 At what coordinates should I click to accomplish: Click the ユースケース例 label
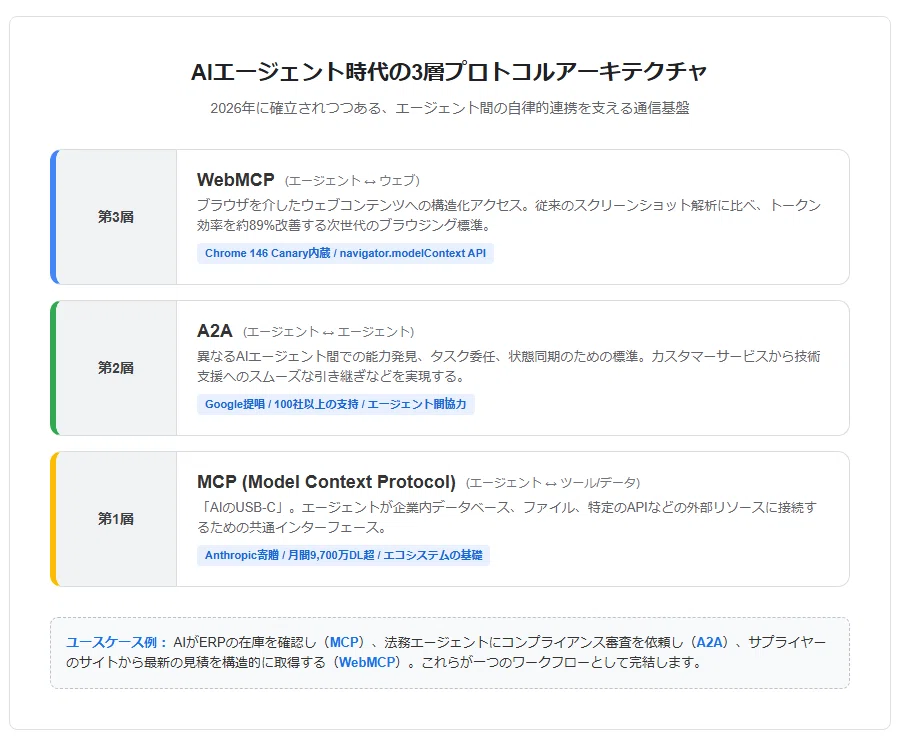coord(116,642)
